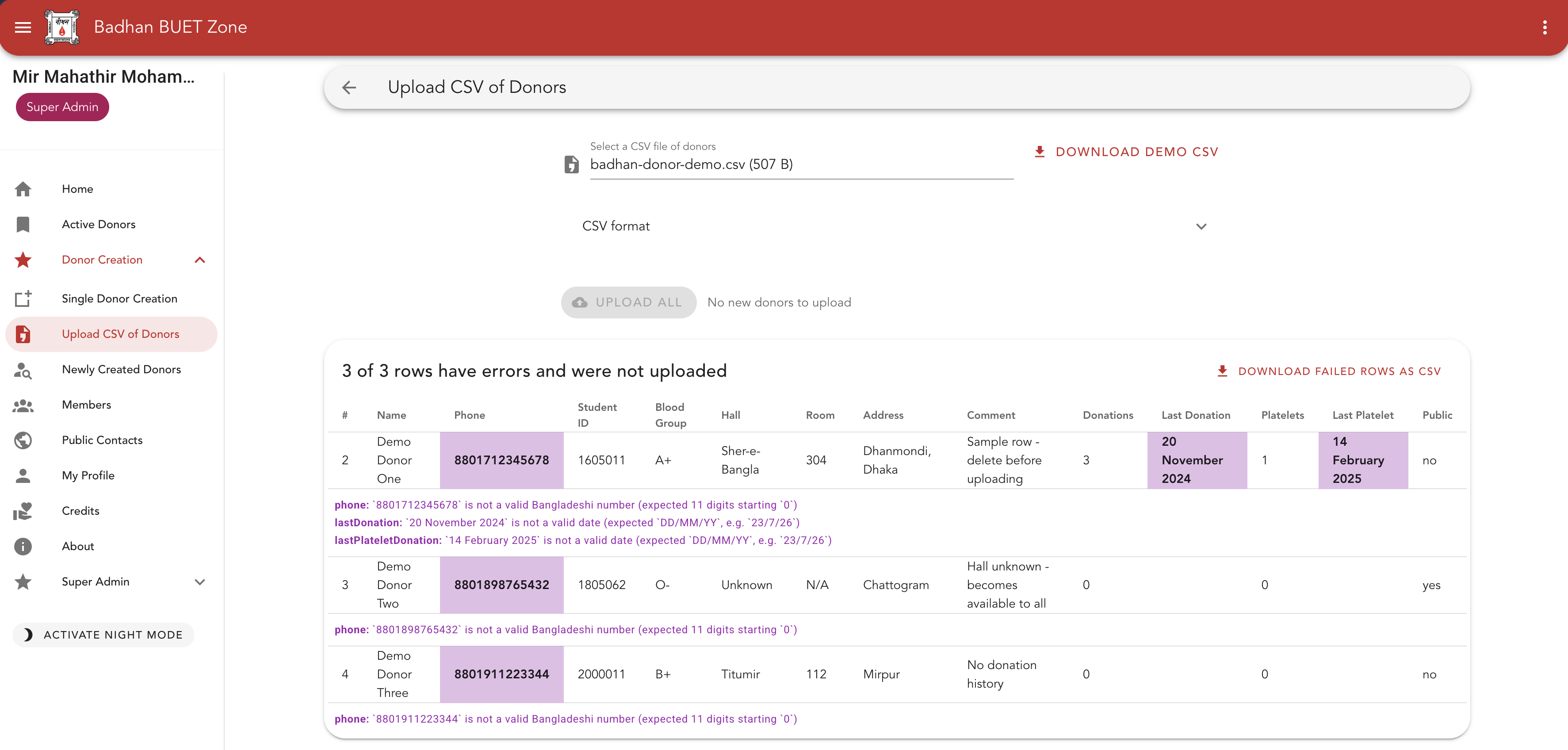Image resolution: width=1568 pixels, height=750 pixels.
Task: Click the My Profile person icon
Action: click(x=23, y=475)
